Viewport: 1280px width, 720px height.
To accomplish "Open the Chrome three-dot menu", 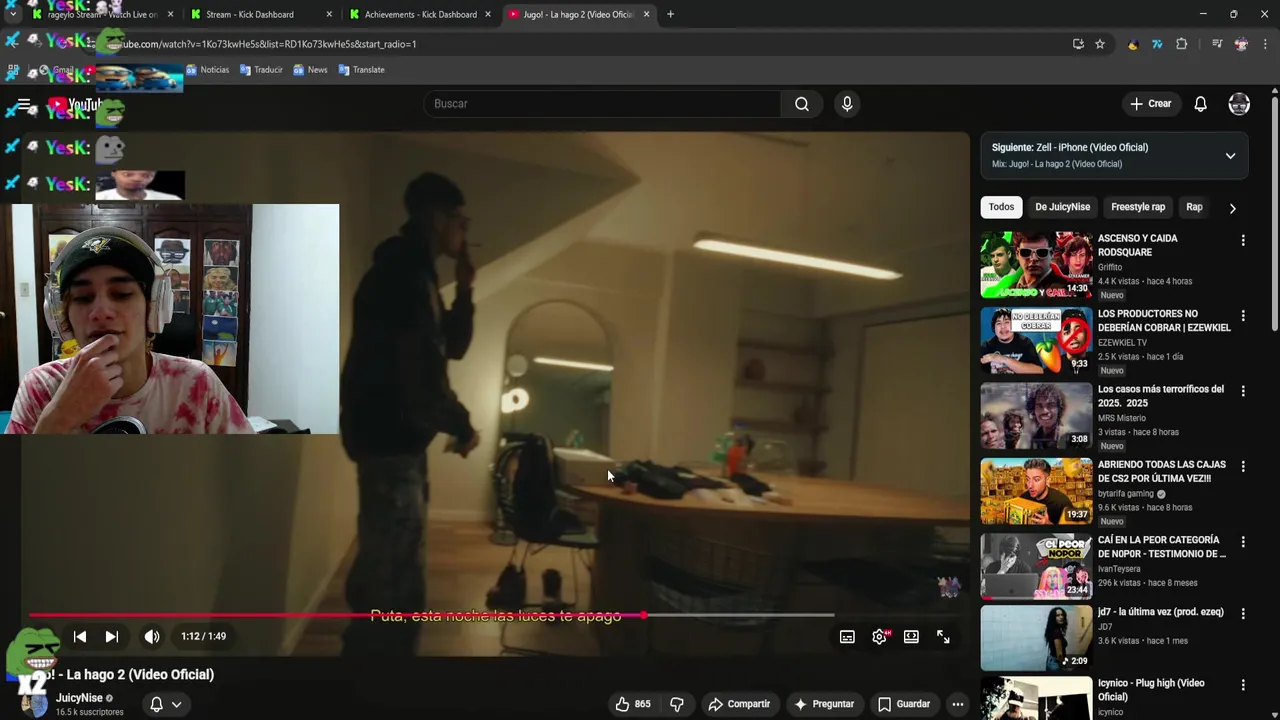I will coord(1265,44).
